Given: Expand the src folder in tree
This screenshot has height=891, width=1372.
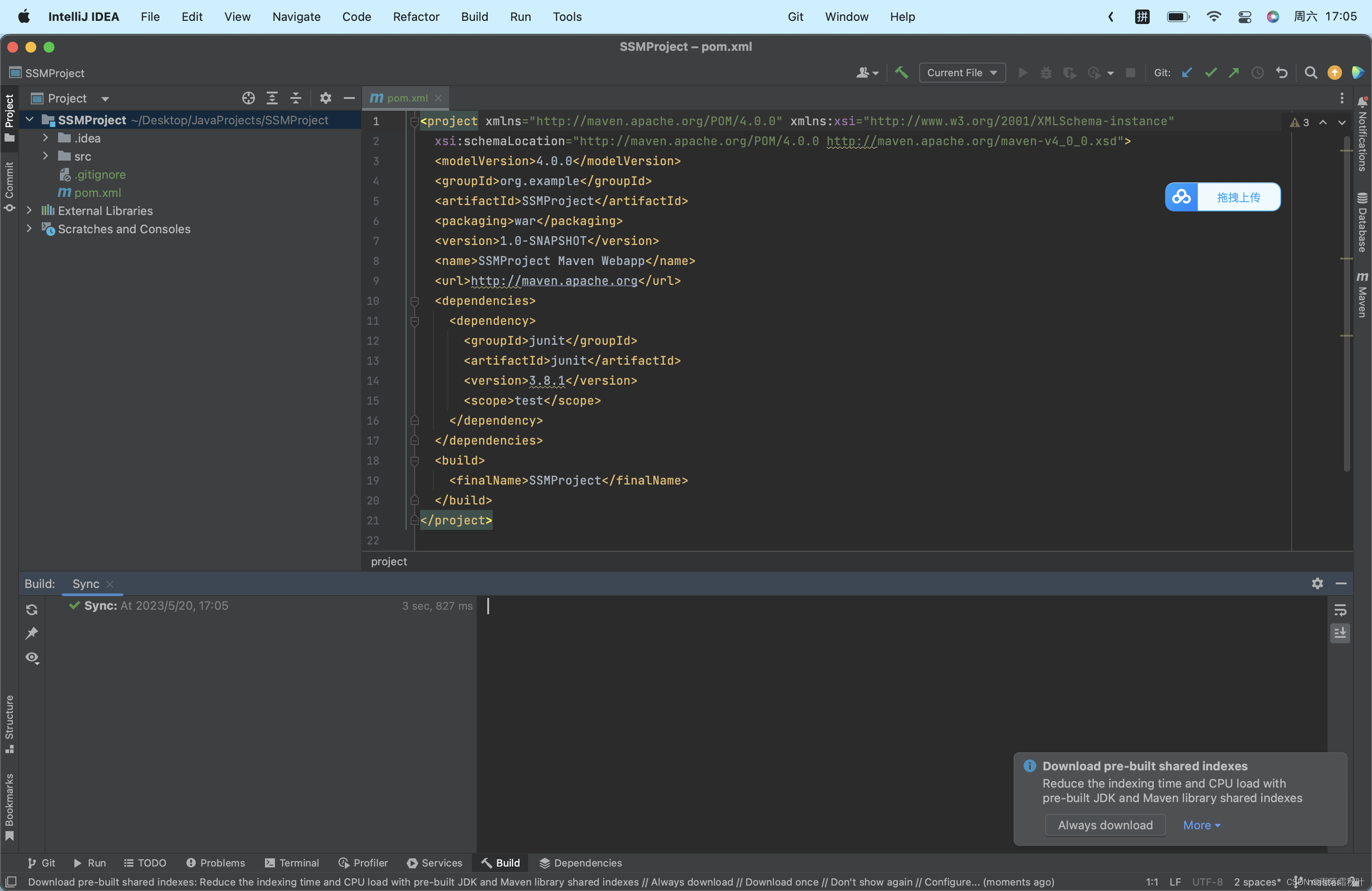Looking at the screenshot, I should [x=45, y=156].
